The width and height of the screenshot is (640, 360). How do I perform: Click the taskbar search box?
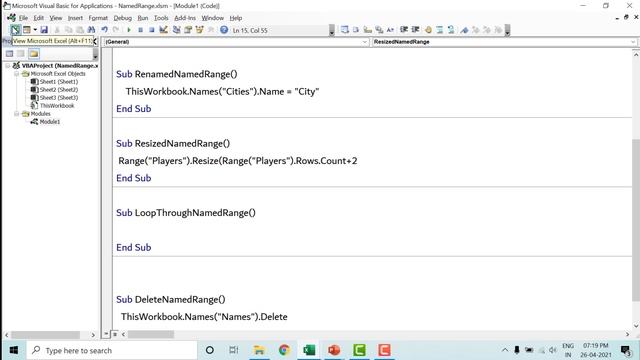click(112, 350)
